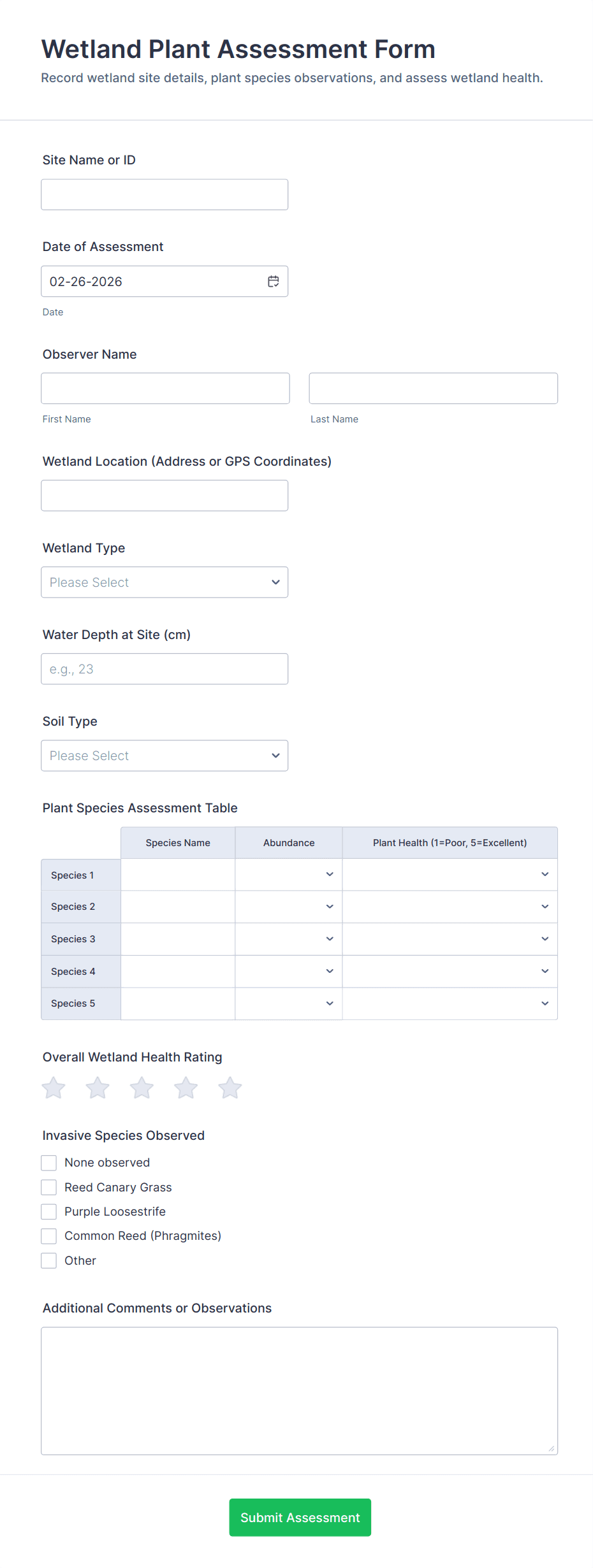Expand Species 3 Plant Health dropdown

[x=450, y=939]
